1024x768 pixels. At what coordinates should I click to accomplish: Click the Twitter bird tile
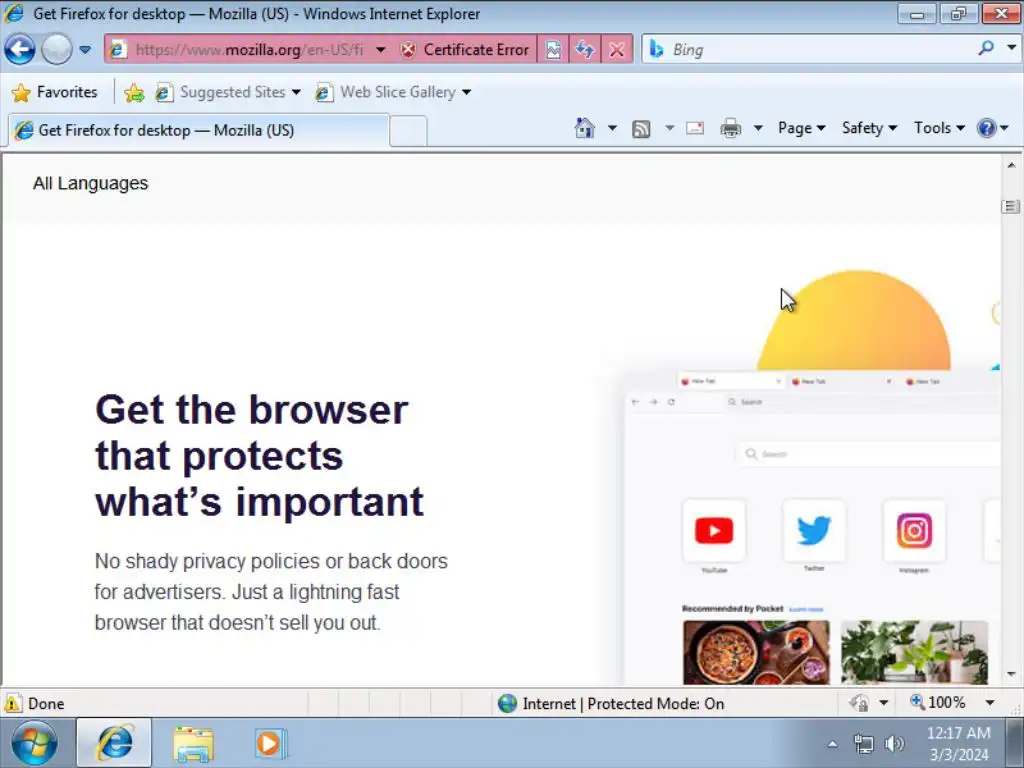[814, 530]
